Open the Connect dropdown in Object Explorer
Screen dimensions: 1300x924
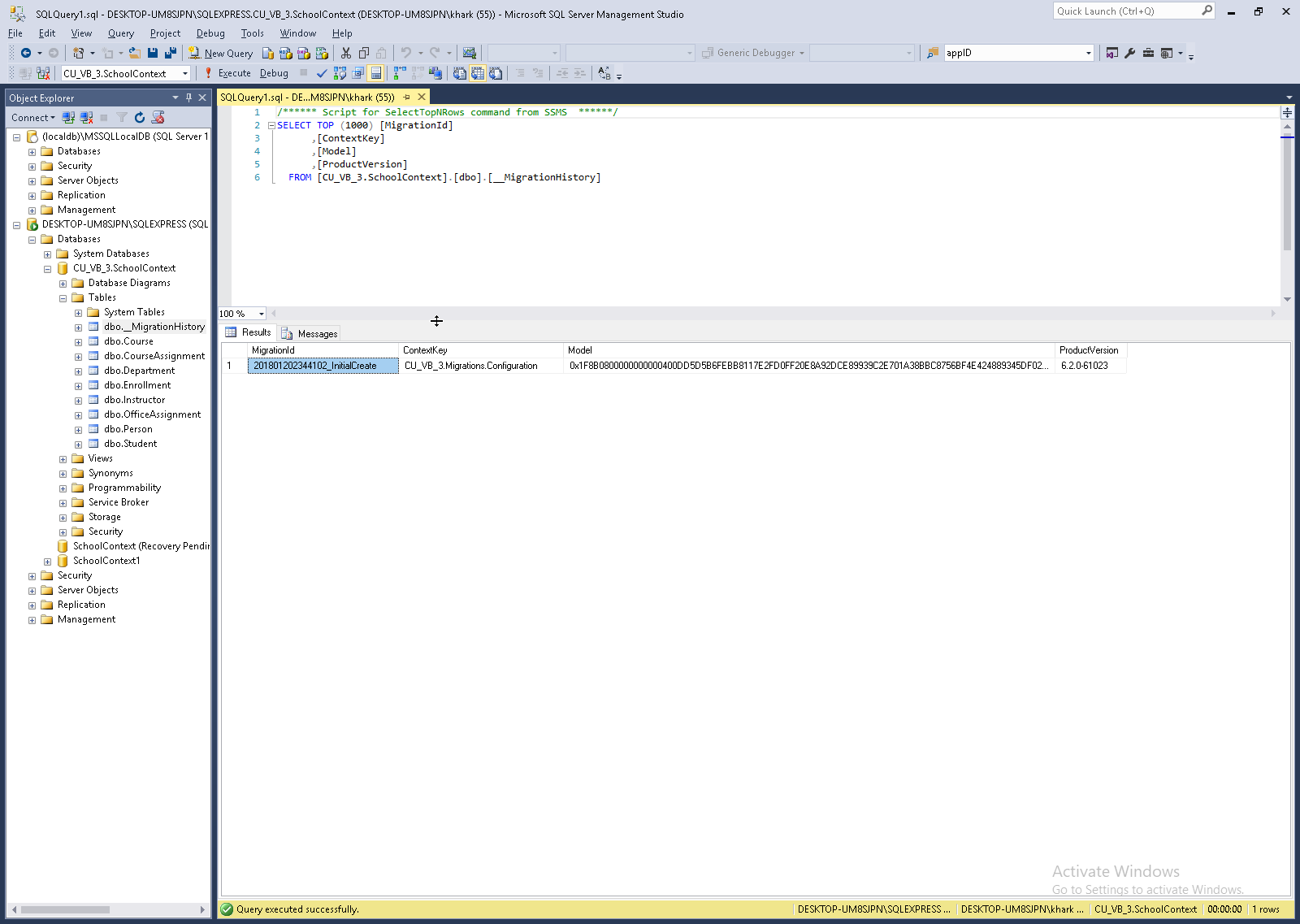click(33, 118)
